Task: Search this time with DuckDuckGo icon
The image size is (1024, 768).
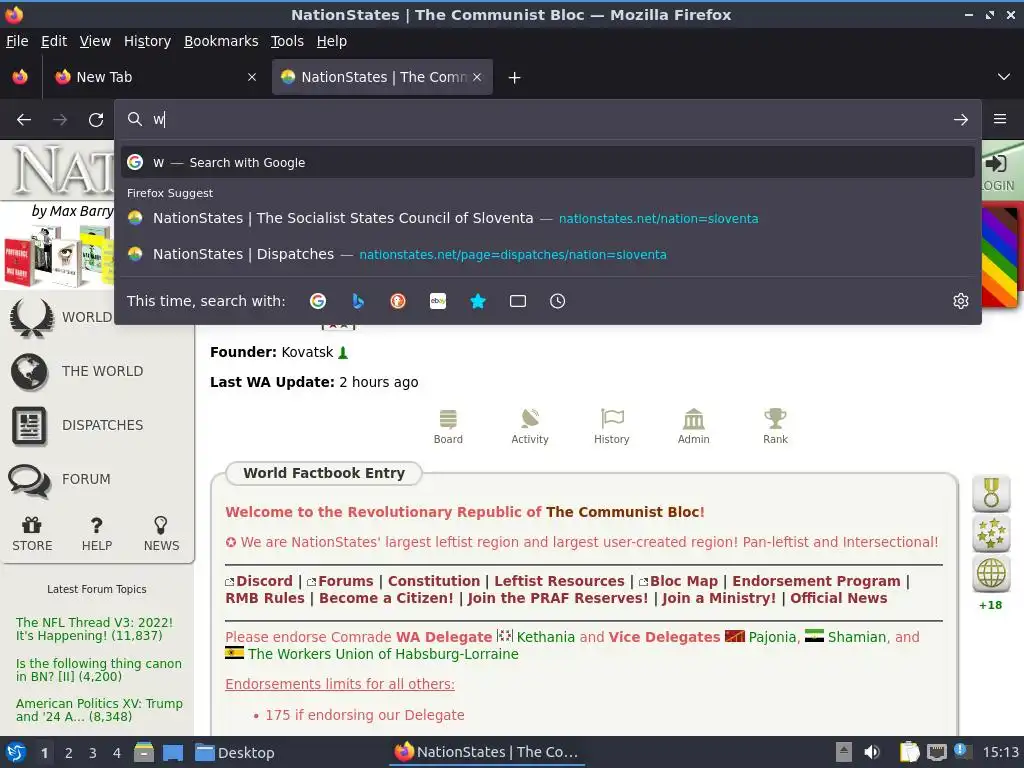Action: (x=398, y=301)
